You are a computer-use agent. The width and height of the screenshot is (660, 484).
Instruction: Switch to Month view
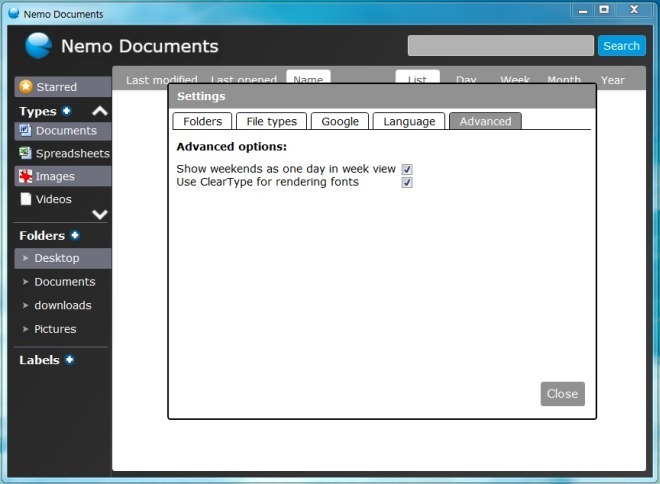coord(564,79)
